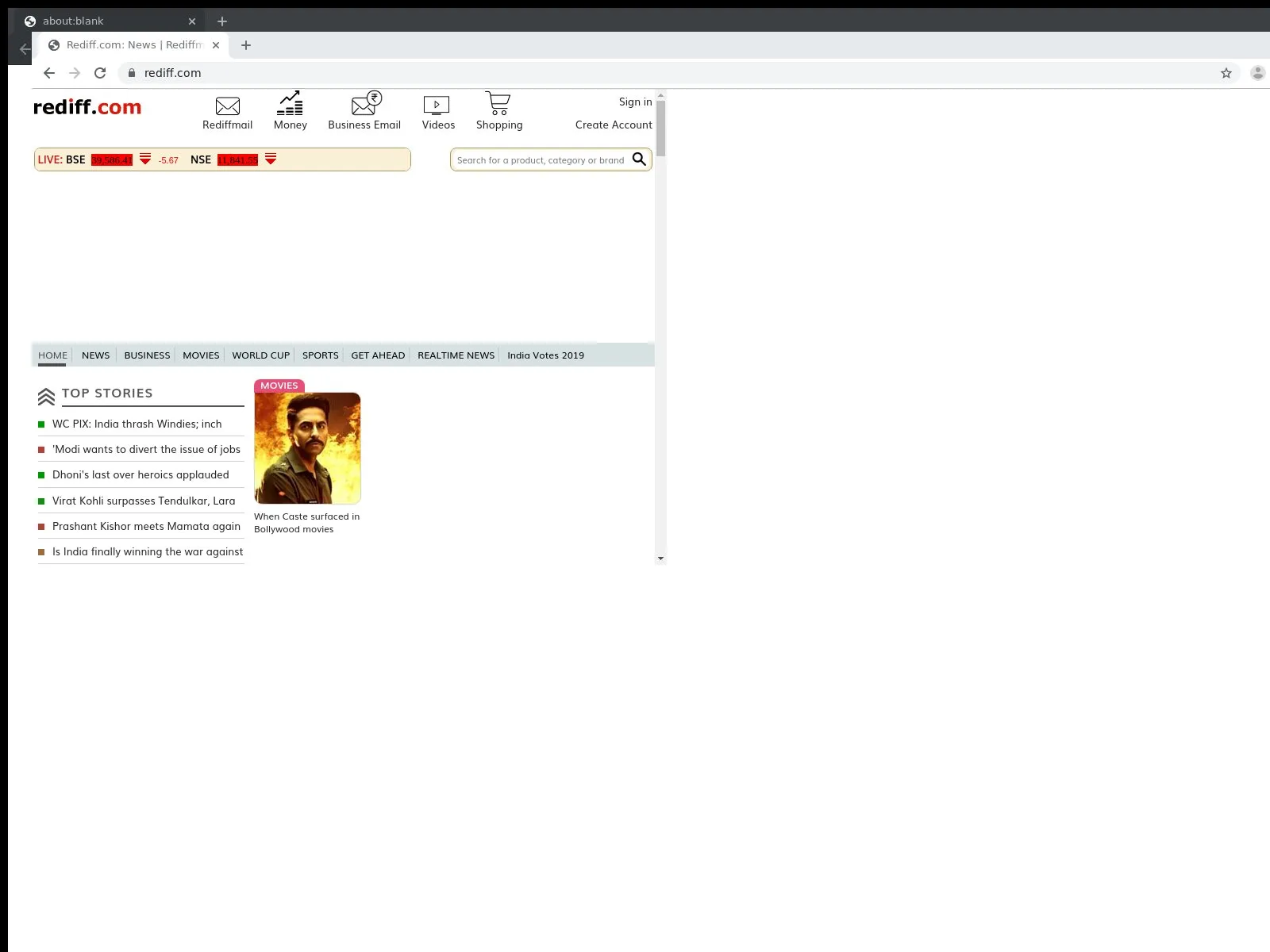This screenshot has width=1270, height=952.
Task: Click the BSE down arrow indicator
Action: point(145,159)
